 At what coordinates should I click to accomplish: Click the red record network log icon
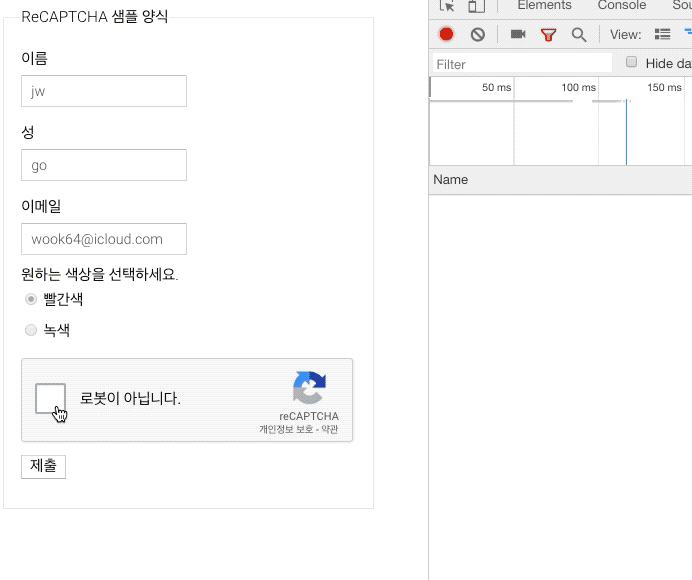(446, 34)
